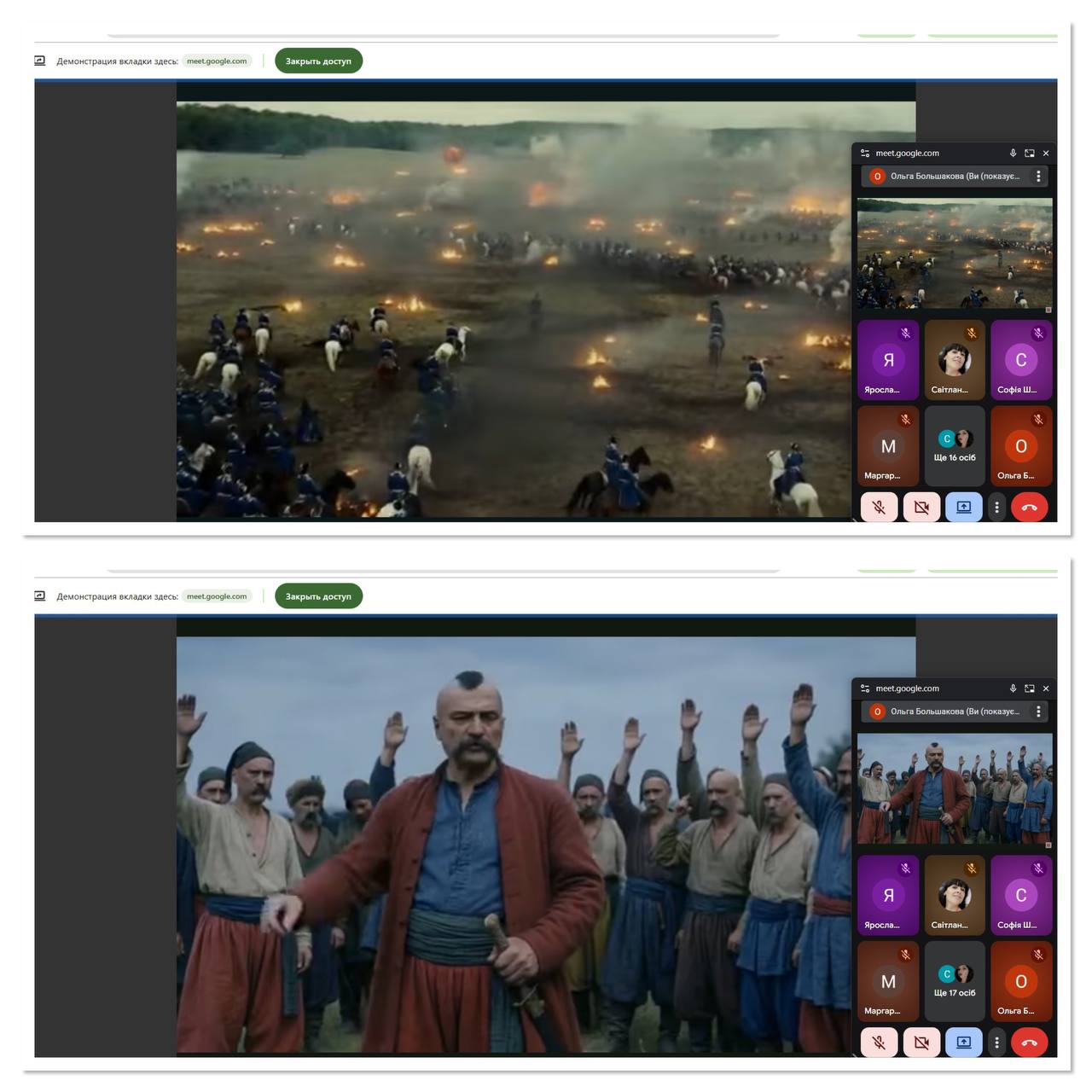Select the Cossack-scene presentation thumbnail in Meet panel
This screenshot has width=1092, height=1092.
[955, 788]
